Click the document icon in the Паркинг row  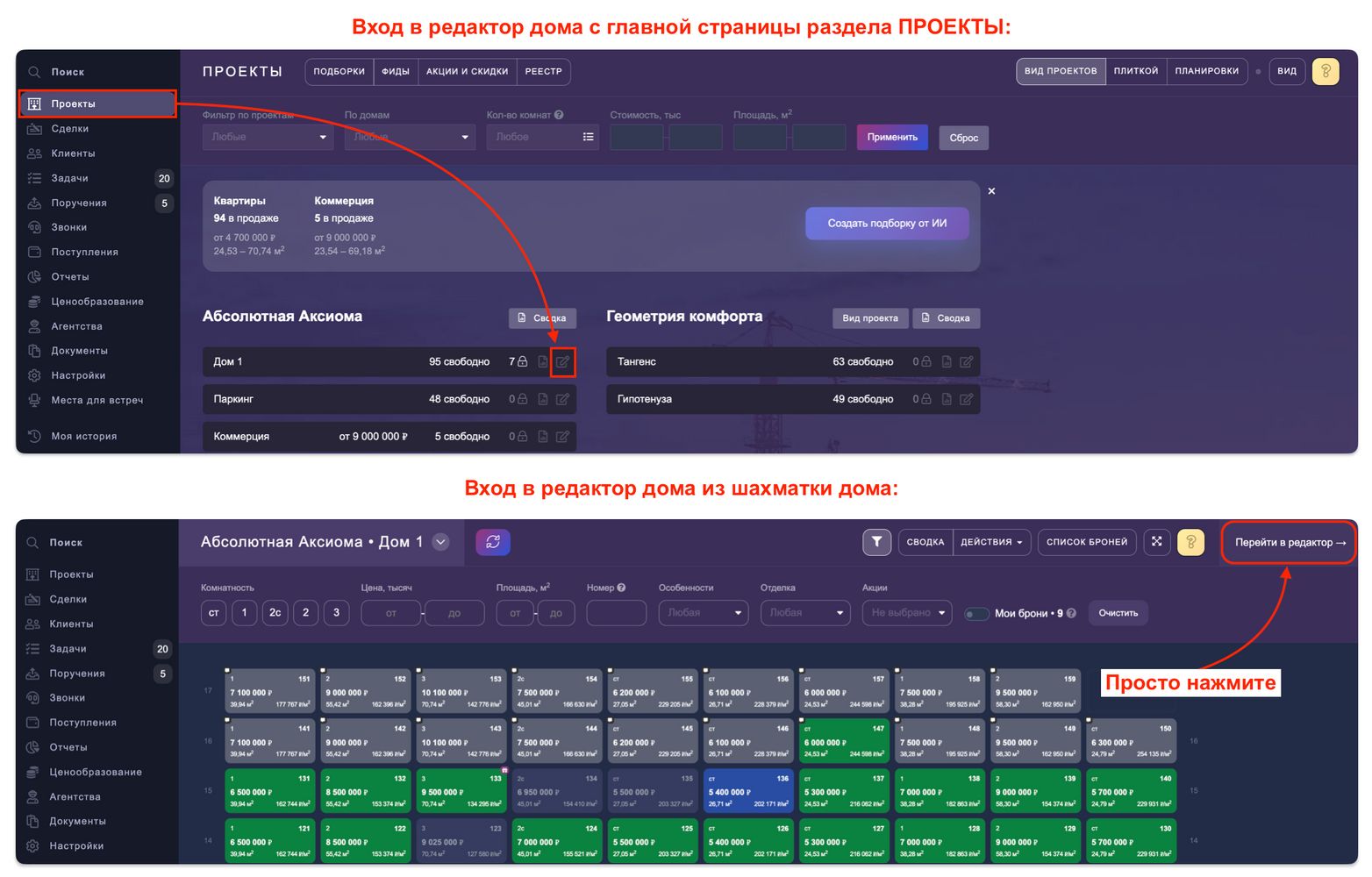[x=543, y=399]
